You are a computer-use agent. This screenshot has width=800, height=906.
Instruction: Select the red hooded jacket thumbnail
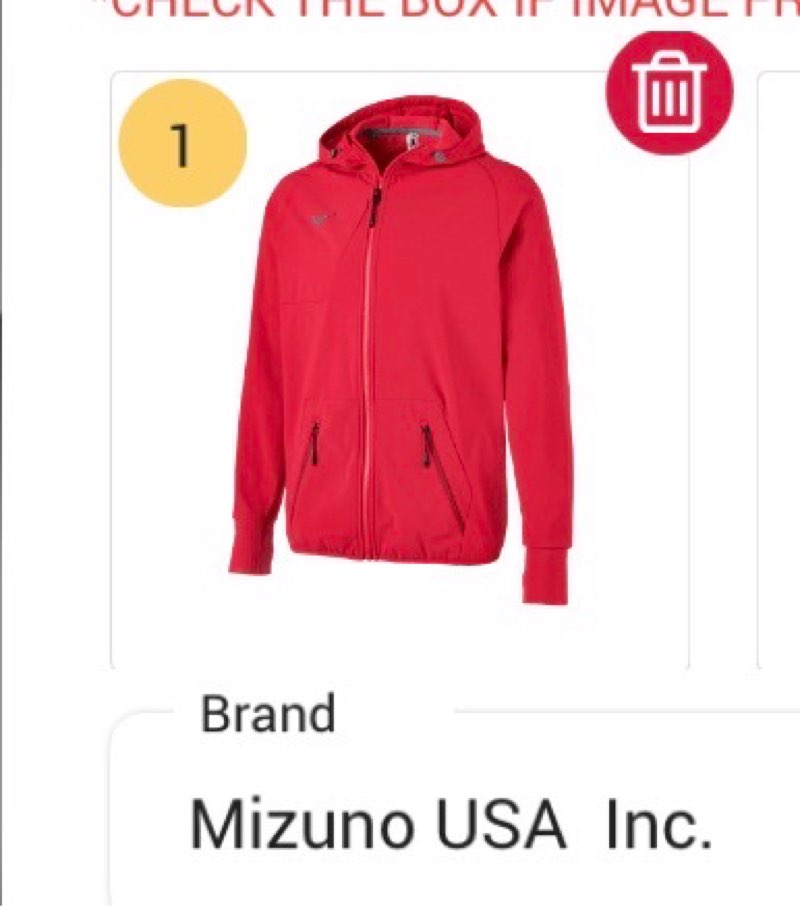tap(400, 370)
